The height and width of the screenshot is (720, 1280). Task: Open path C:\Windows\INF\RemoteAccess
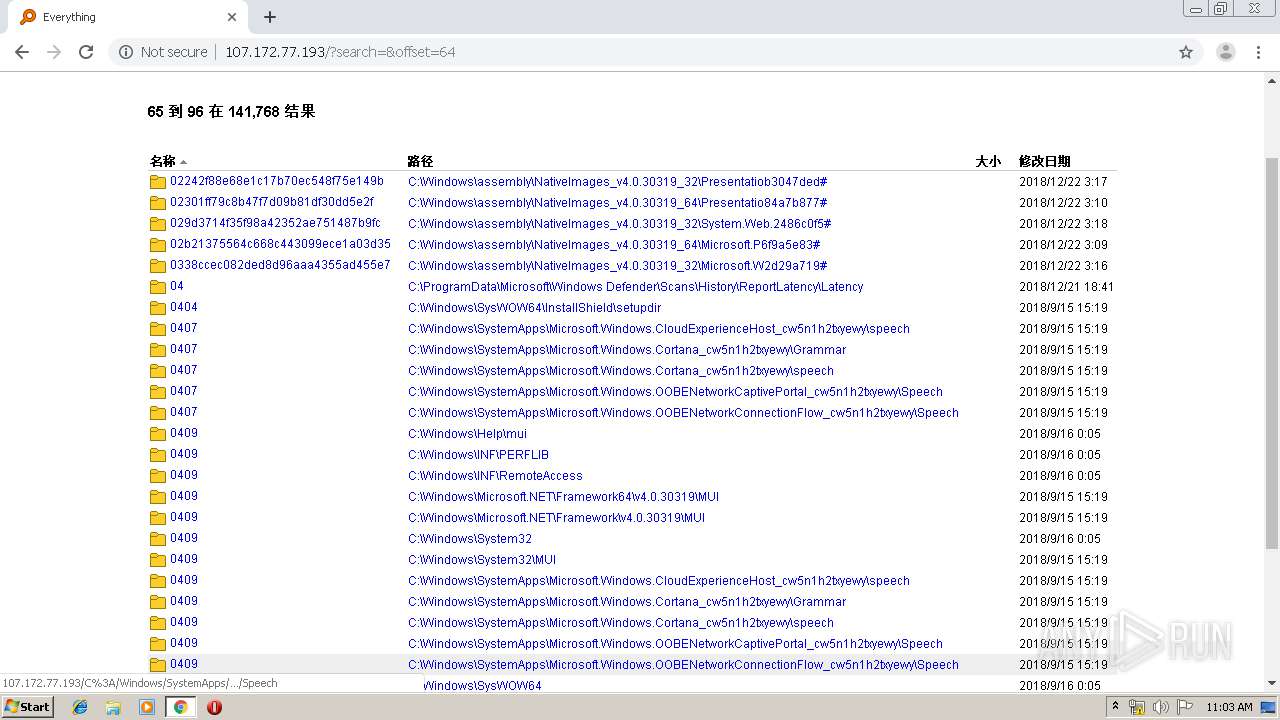coord(495,476)
